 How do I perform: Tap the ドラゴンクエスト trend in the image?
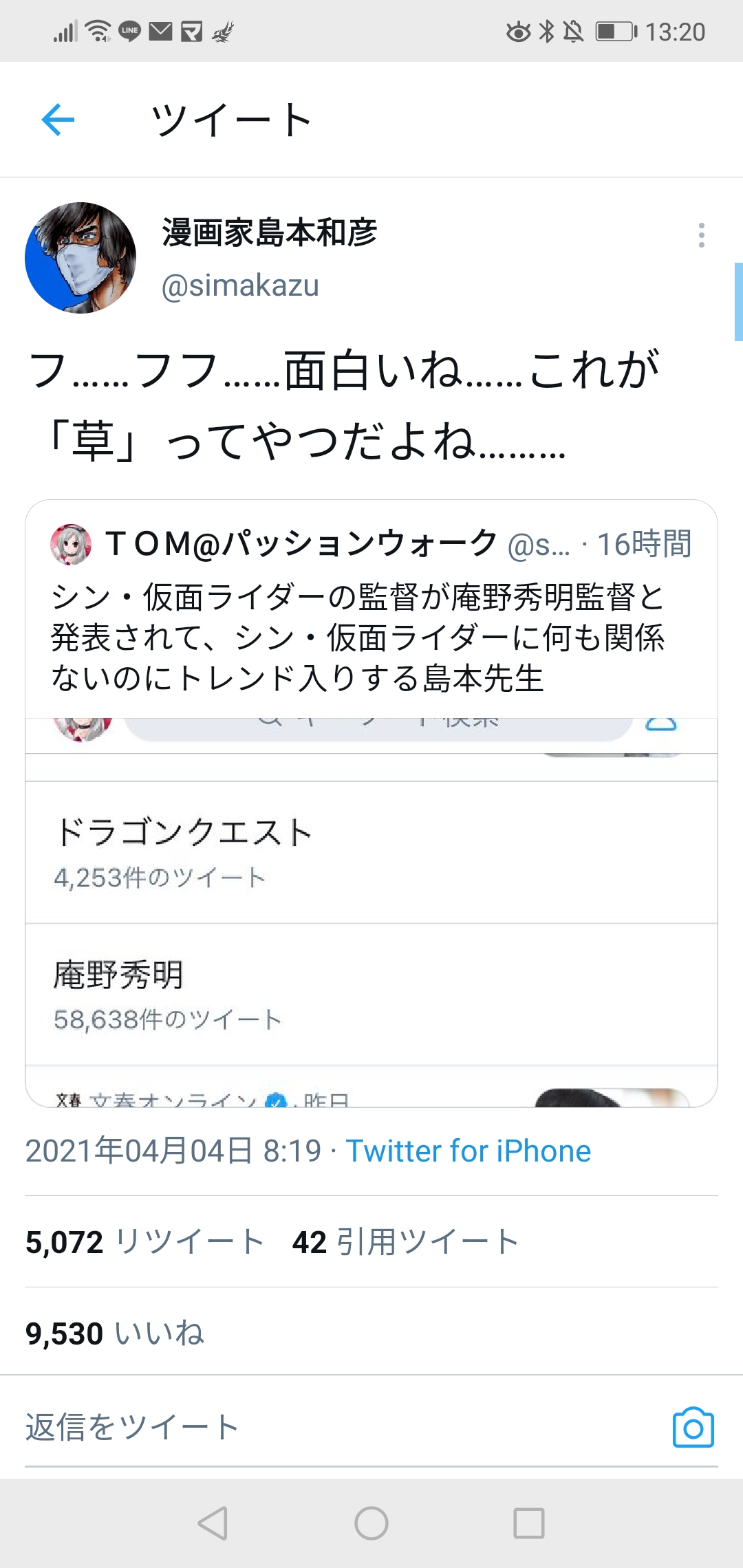pyautogui.click(x=183, y=851)
